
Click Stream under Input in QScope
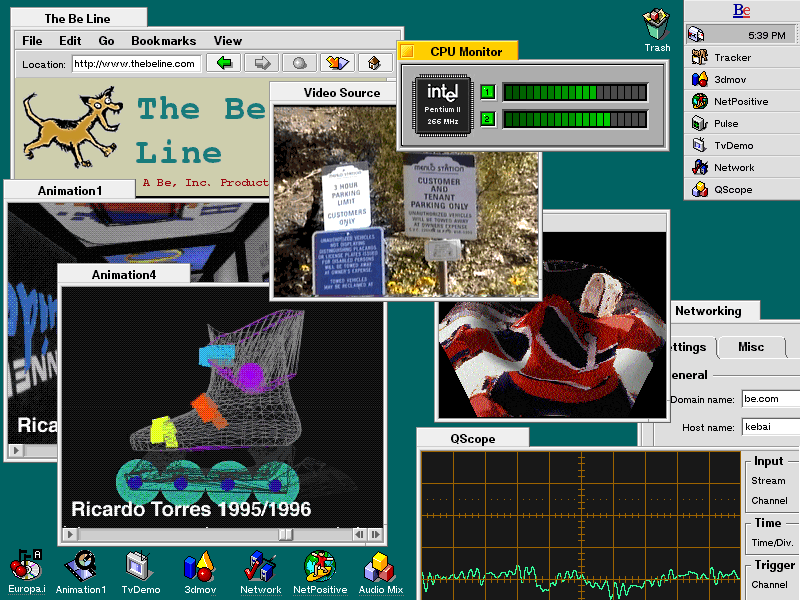coord(768,481)
